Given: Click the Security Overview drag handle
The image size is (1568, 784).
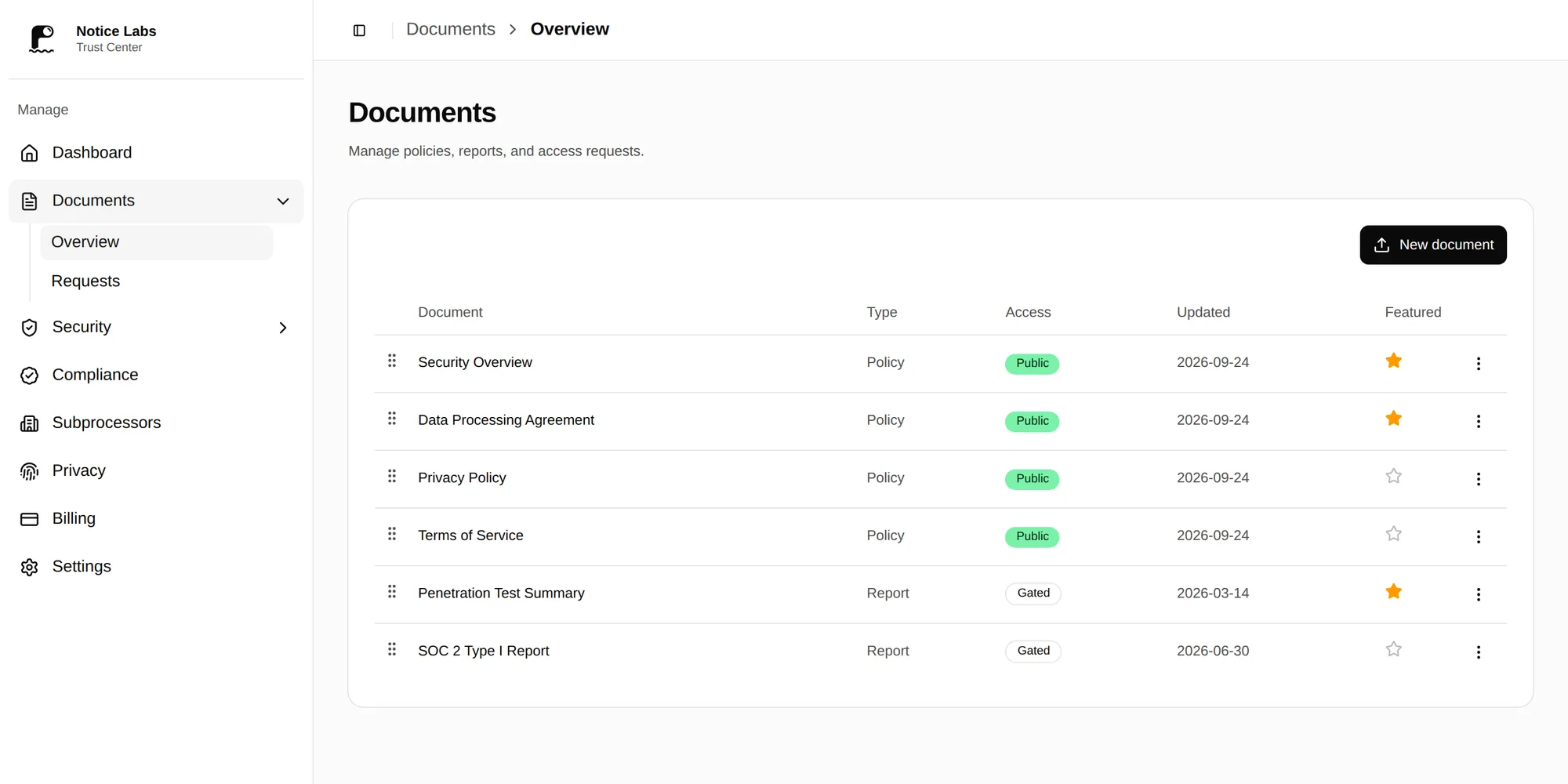Looking at the screenshot, I should (392, 361).
